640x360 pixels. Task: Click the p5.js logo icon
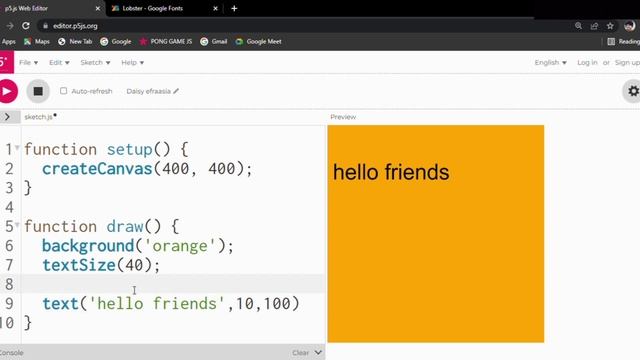(x=6, y=62)
